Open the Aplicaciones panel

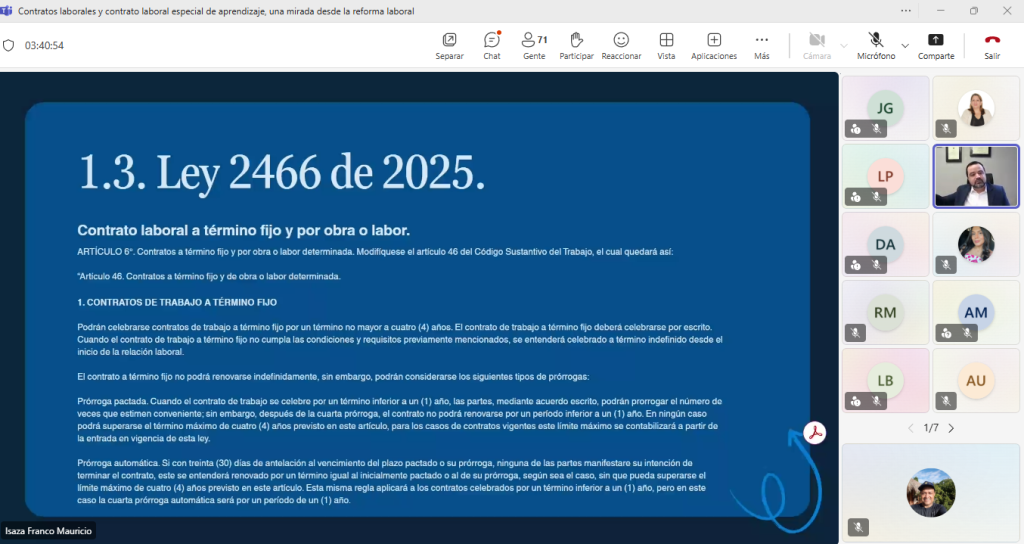click(x=714, y=45)
